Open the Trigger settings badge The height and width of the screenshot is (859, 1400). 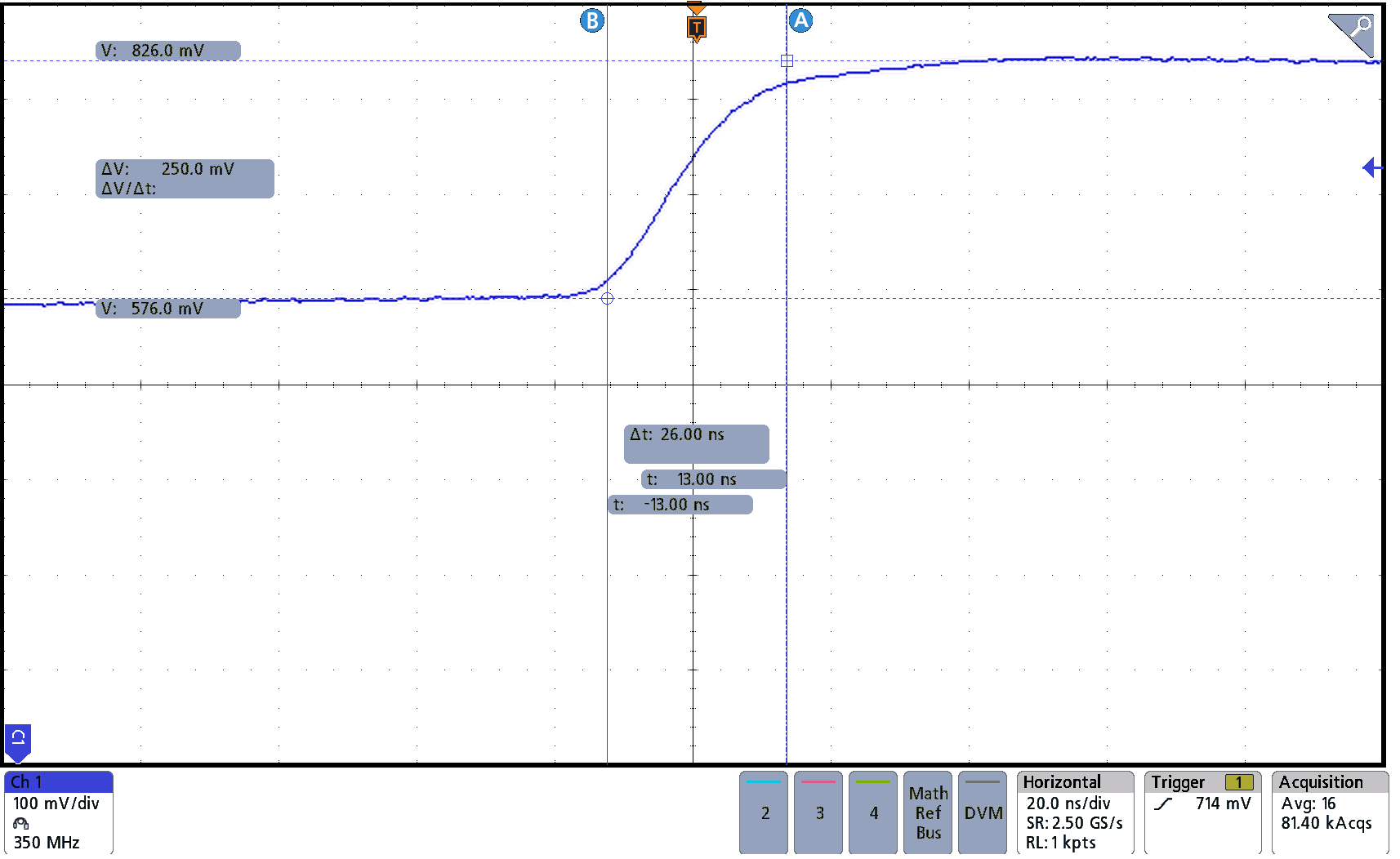(x=1202, y=812)
